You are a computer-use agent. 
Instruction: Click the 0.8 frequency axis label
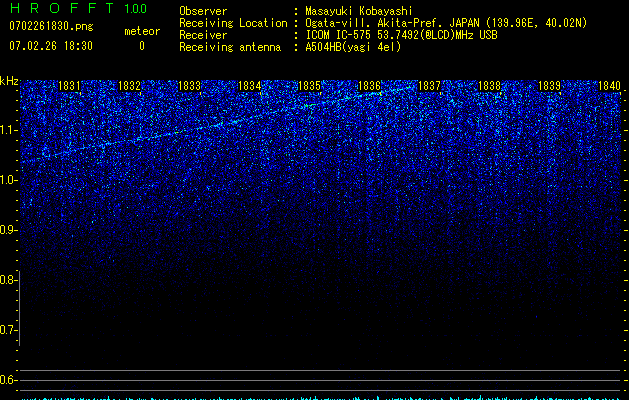(x=9, y=280)
